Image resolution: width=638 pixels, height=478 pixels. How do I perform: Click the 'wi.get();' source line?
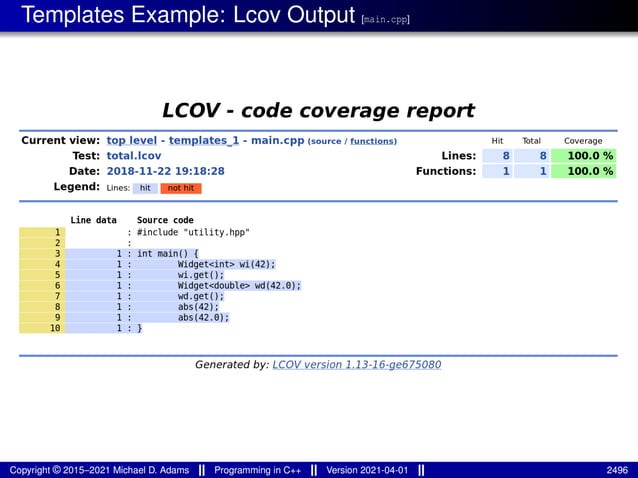coord(201,275)
